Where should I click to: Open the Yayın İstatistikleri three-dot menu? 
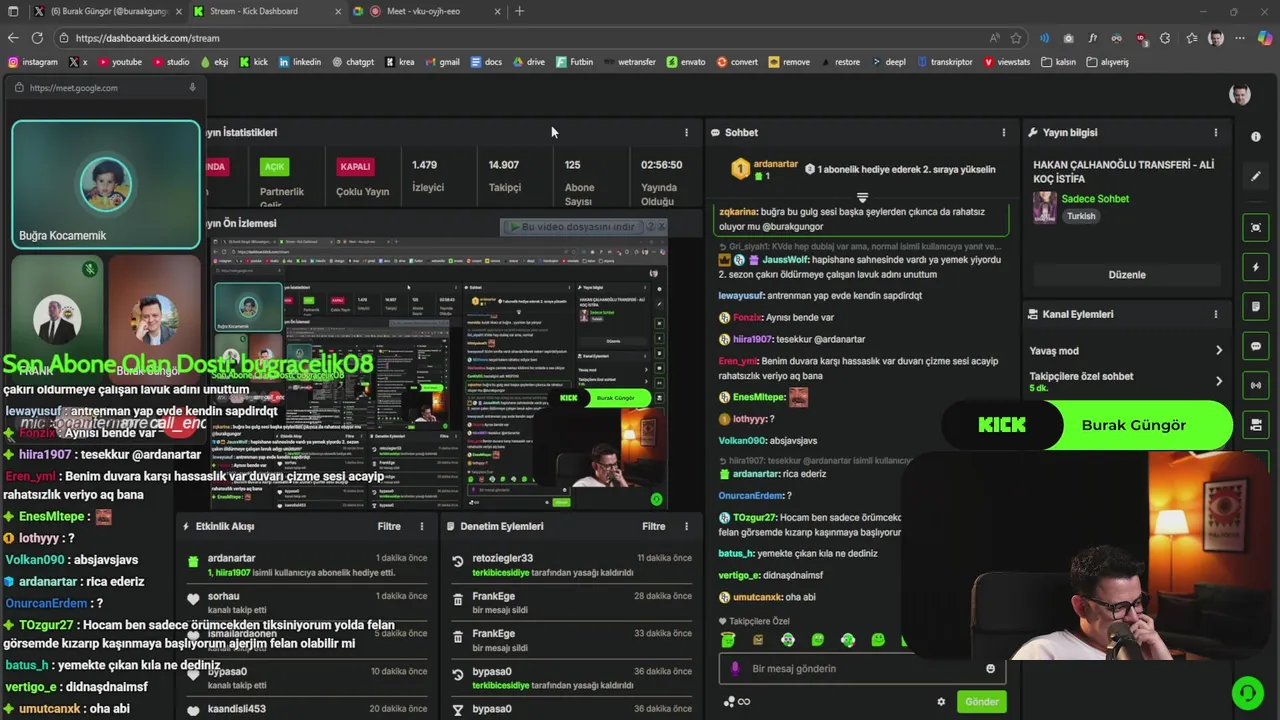pos(686,132)
